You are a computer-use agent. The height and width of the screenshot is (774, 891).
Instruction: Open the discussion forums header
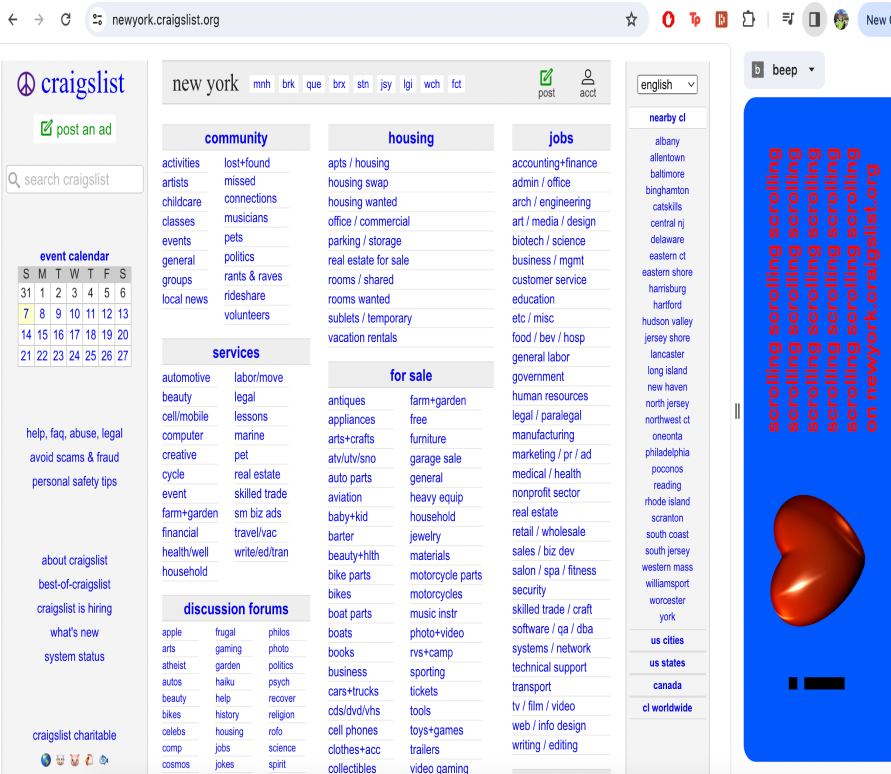click(x=236, y=609)
